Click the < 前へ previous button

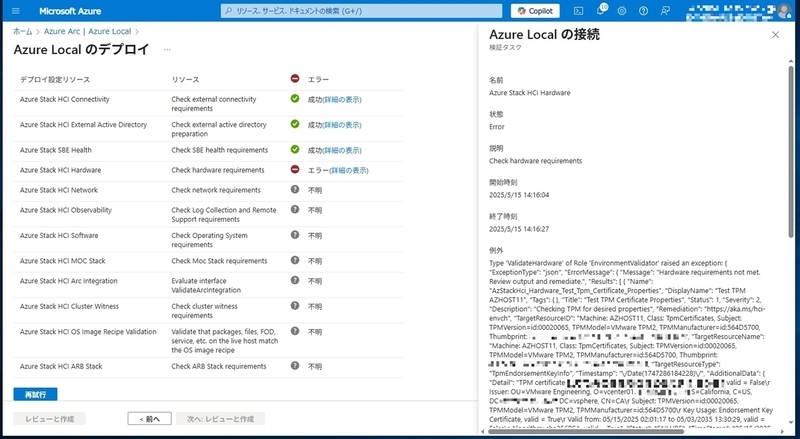[149, 419]
